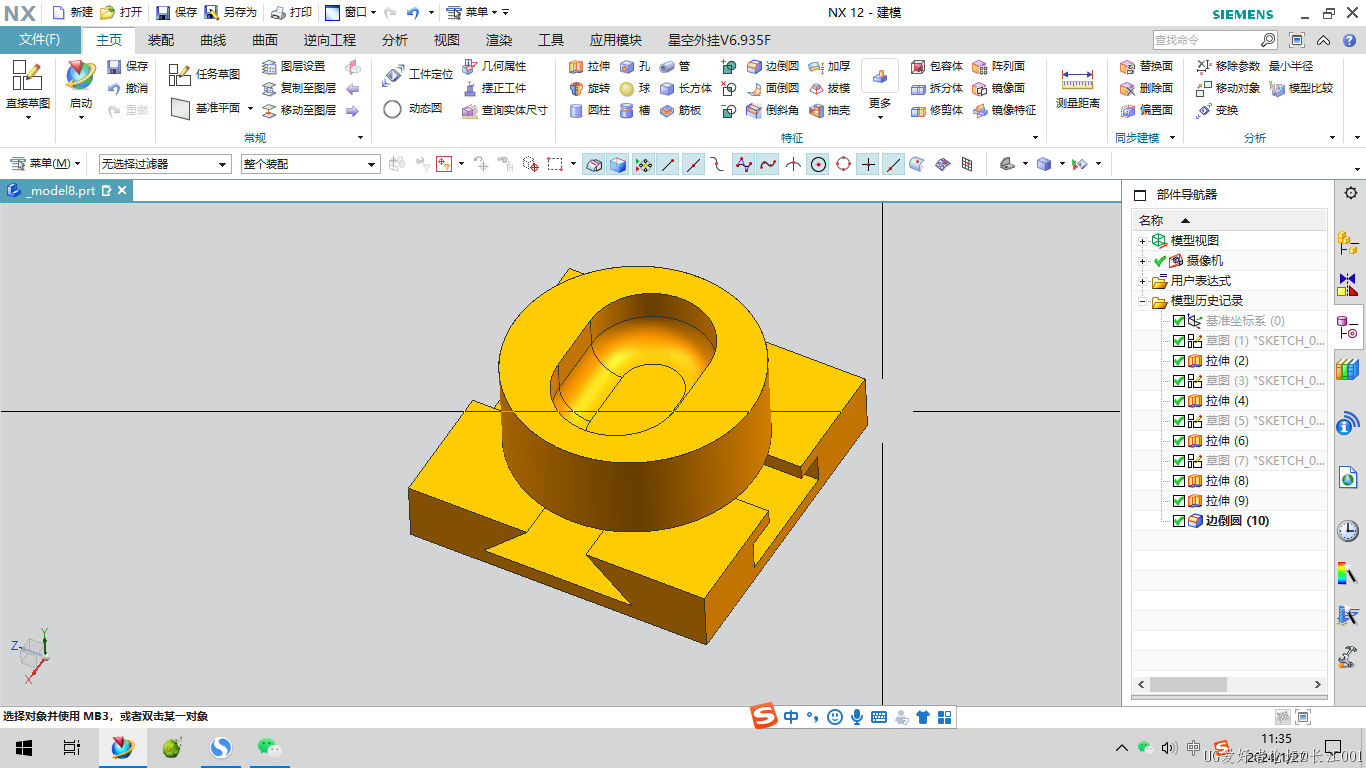
Task: Open the 文件(F) file tab
Action: coord(40,40)
